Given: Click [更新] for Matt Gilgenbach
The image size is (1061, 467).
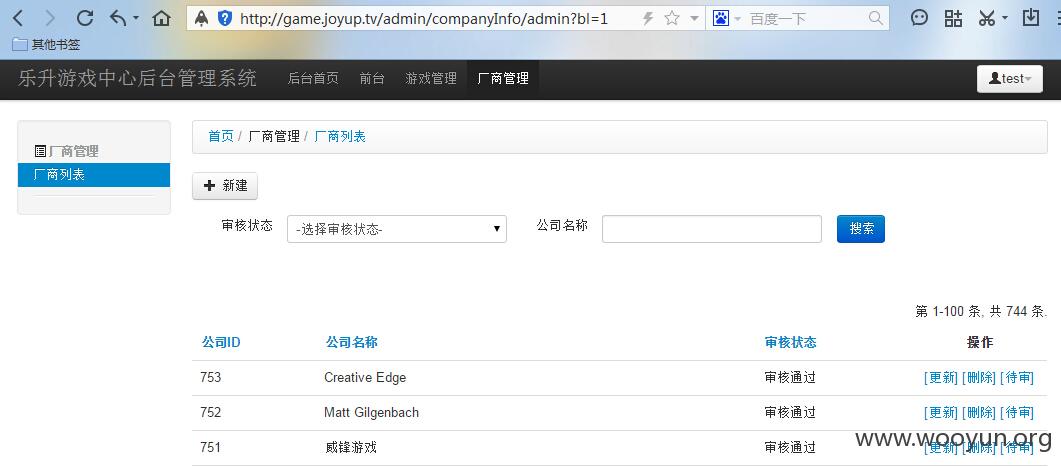Looking at the screenshot, I should click(x=941, y=412).
